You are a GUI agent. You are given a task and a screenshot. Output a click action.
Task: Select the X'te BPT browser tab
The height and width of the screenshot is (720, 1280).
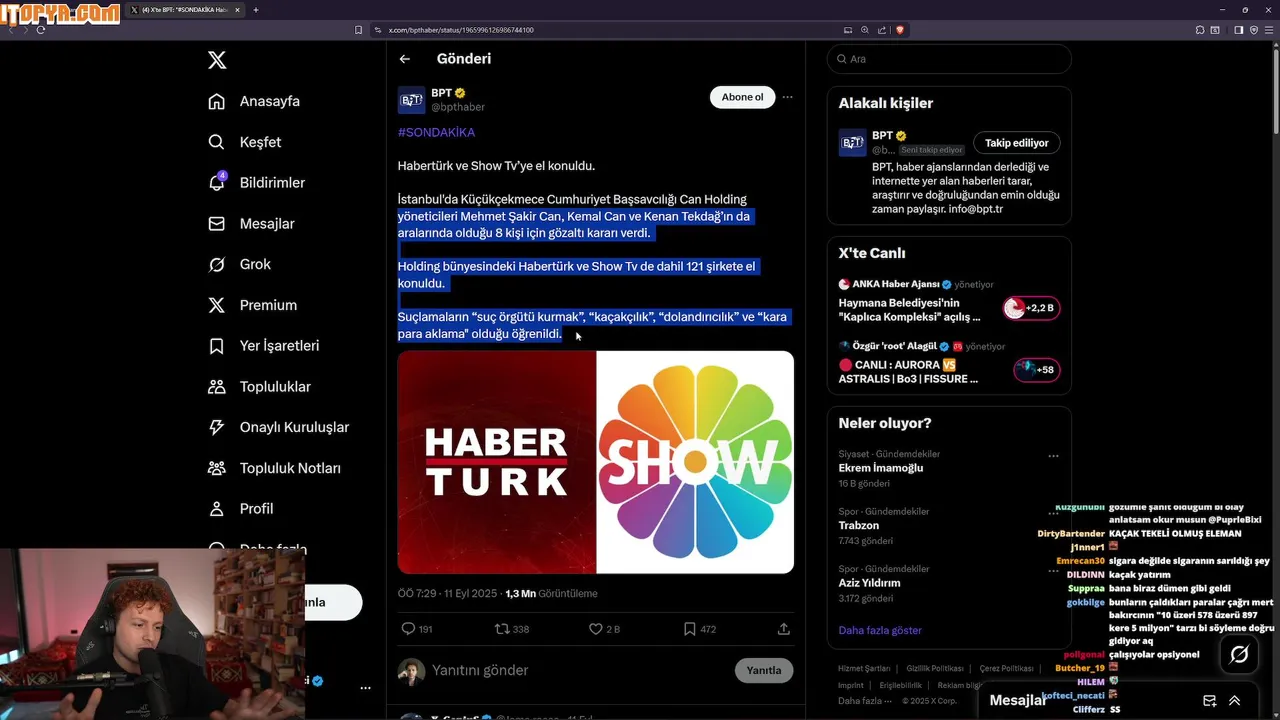185,10
